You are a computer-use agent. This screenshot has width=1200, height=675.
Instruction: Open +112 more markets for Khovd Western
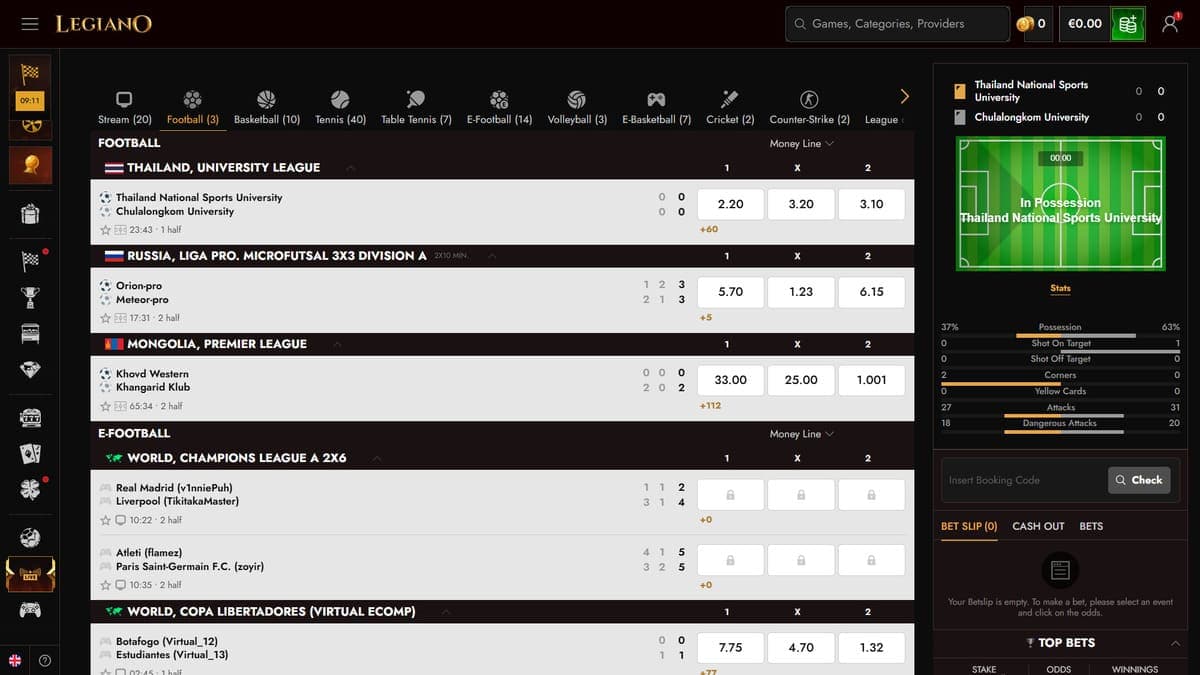pyautogui.click(x=710, y=406)
